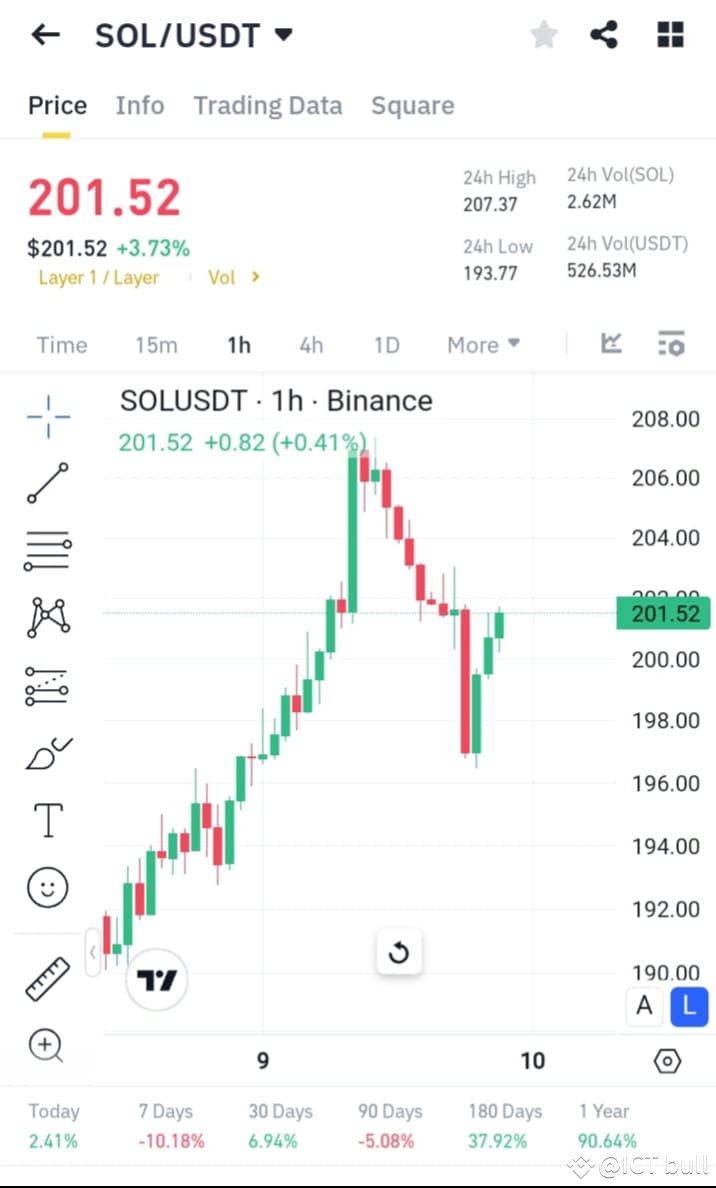This screenshot has width=716, height=1188.
Task: Select the trend line drawing tool
Action: pos(48,484)
